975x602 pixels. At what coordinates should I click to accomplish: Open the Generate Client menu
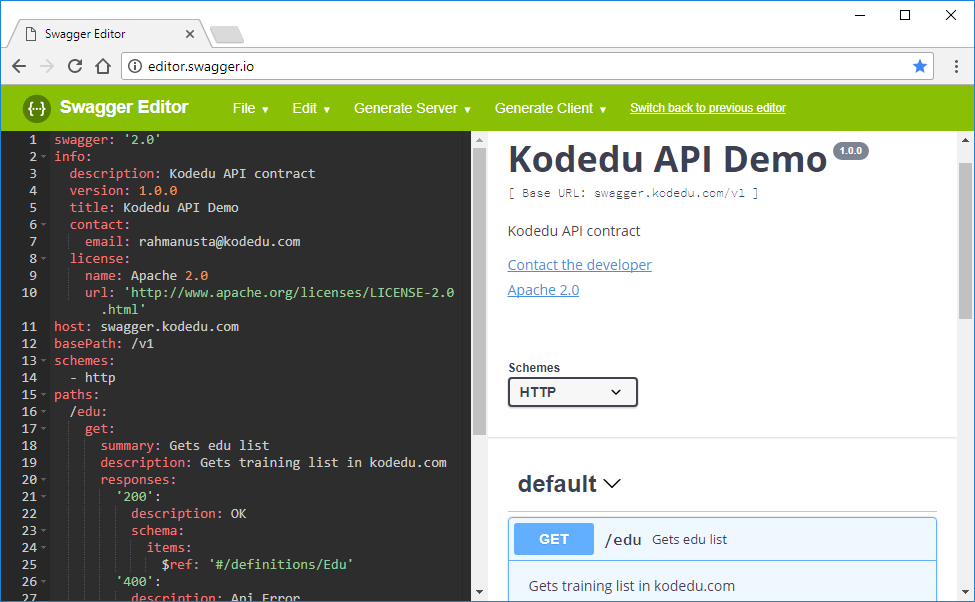(550, 108)
